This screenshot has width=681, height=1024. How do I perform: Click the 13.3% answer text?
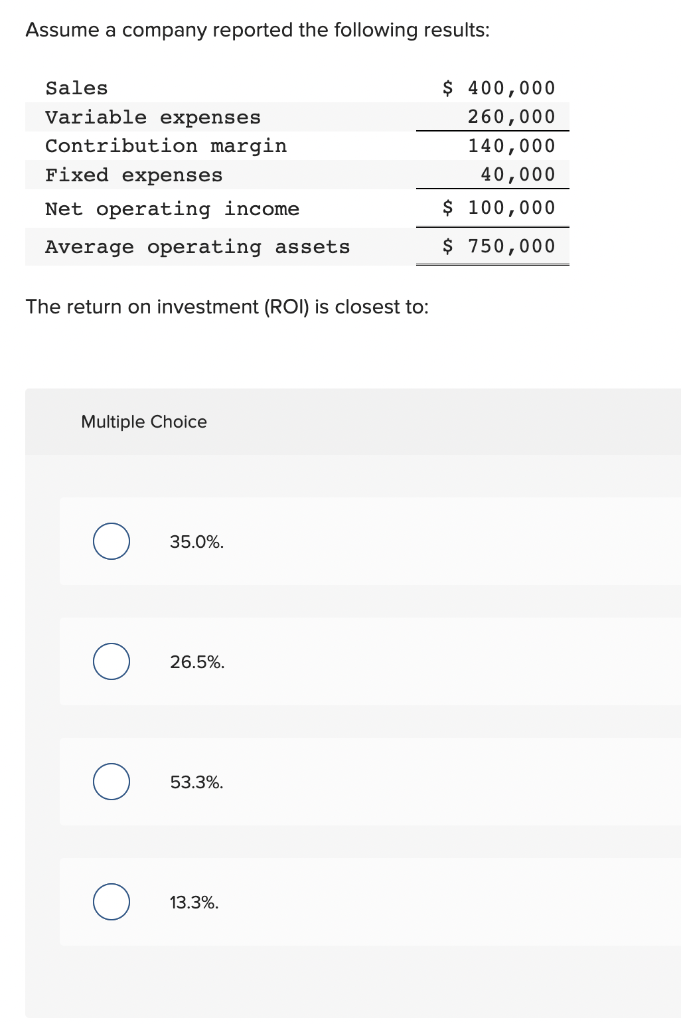[x=194, y=903]
